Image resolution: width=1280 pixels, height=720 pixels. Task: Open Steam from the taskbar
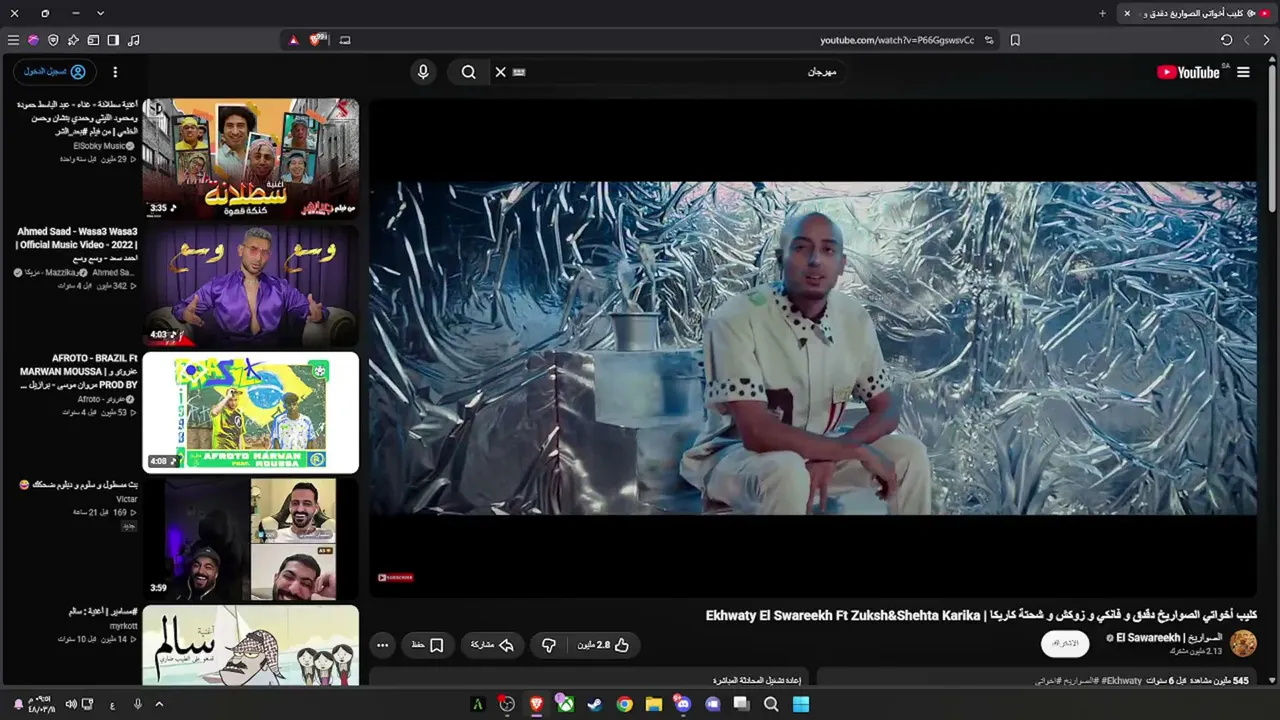tap(595, 704)
